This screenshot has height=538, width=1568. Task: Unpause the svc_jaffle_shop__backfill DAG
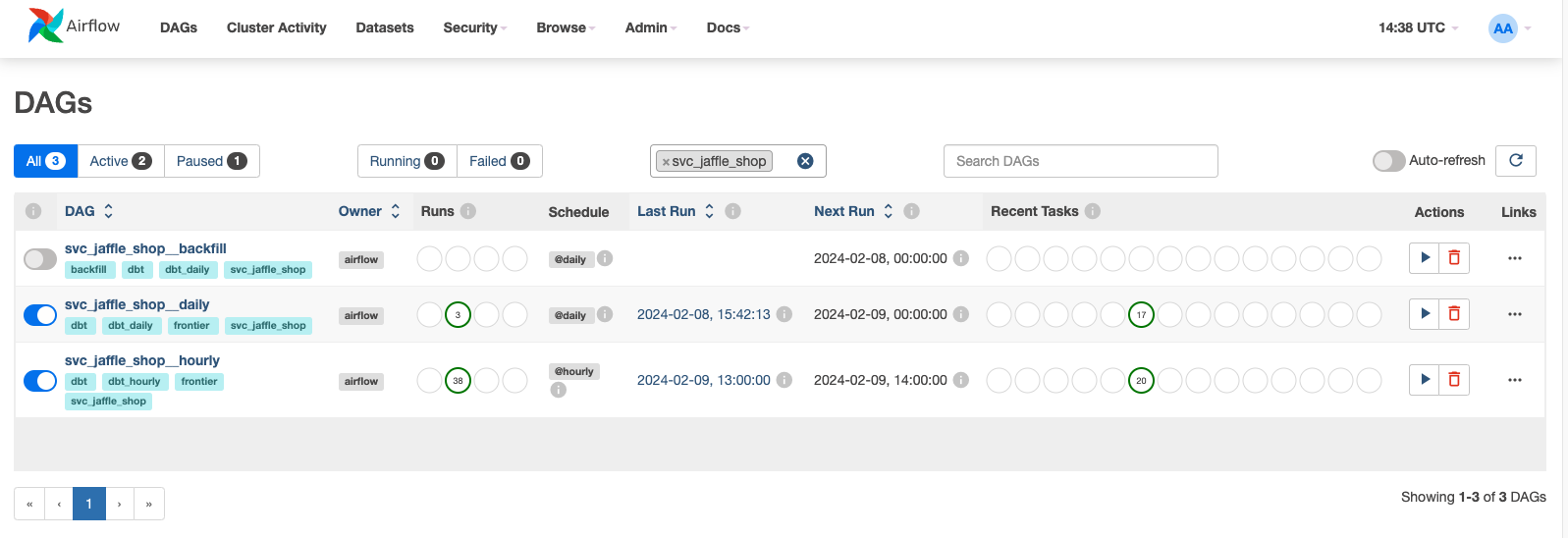click(40, 259)
